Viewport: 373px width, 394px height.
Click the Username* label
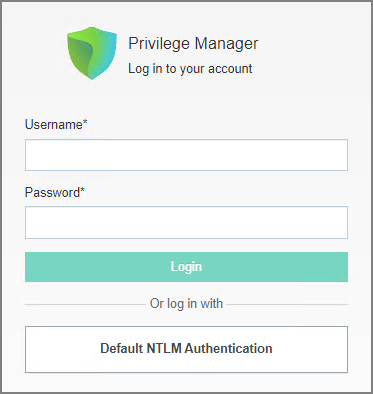point(56,124)
